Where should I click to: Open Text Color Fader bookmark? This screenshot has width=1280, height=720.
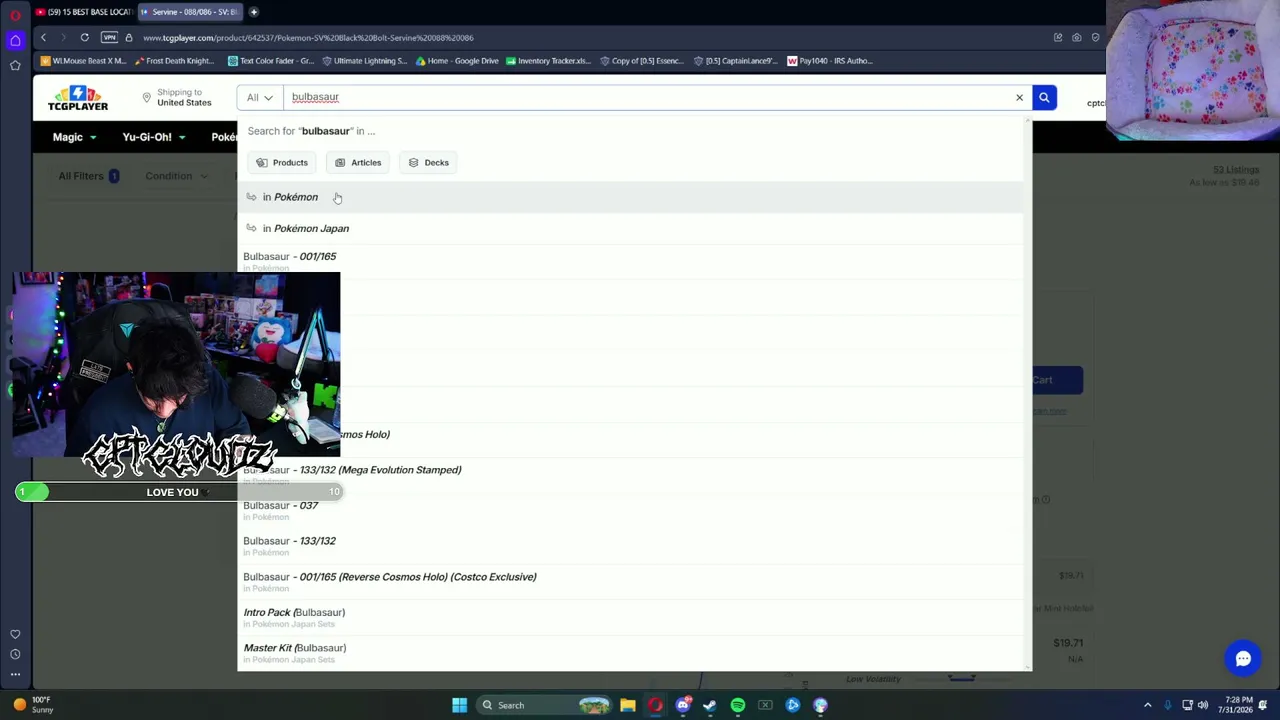[271, 61]
